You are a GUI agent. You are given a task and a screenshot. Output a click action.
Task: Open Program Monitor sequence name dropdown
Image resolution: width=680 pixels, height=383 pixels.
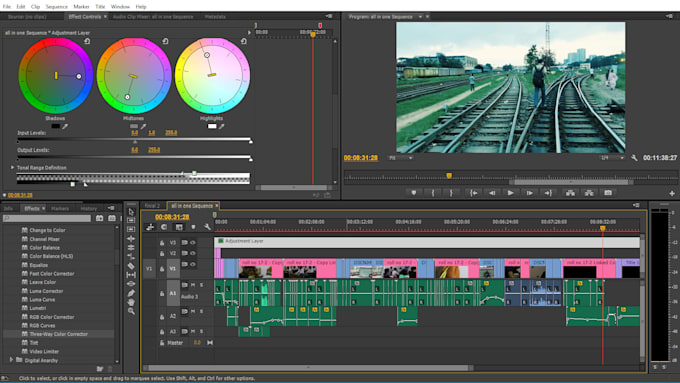click(x=420, y=16)
